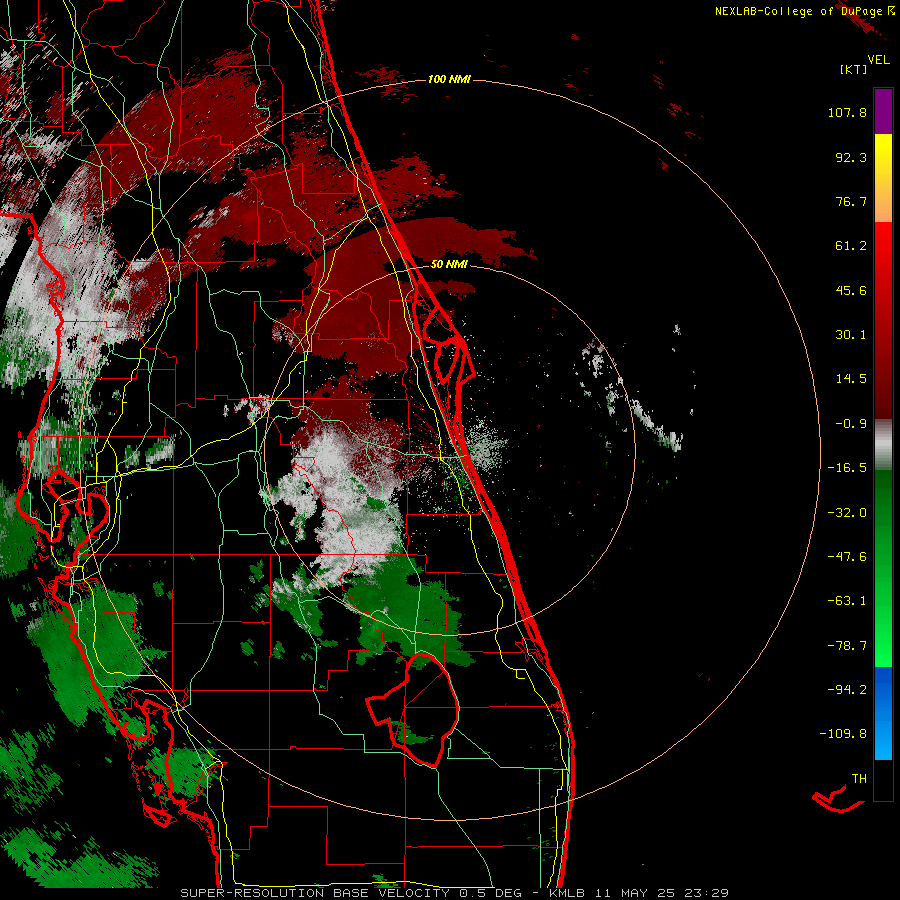
Task: Click the gray near-zero segment of color bar
Action: pos(883,445)
